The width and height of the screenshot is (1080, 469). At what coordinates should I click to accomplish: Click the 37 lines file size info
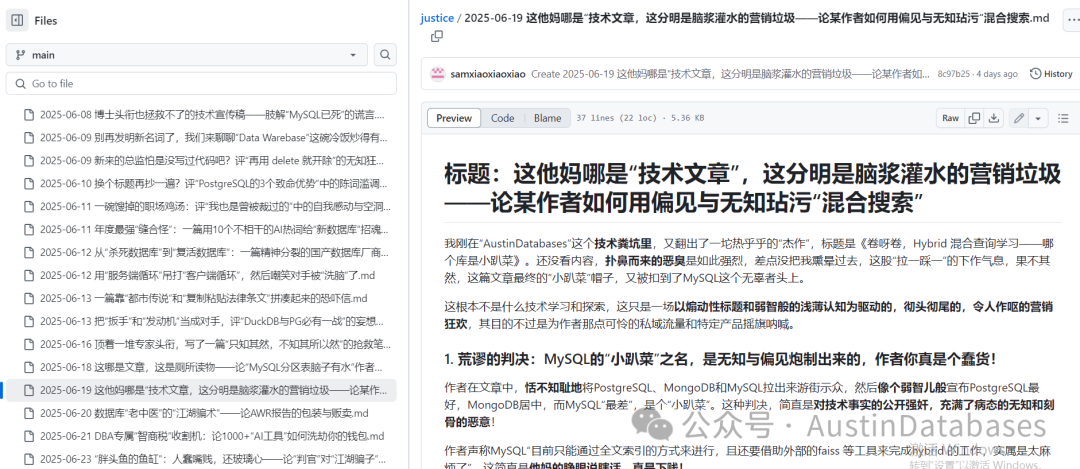(640, 118)
